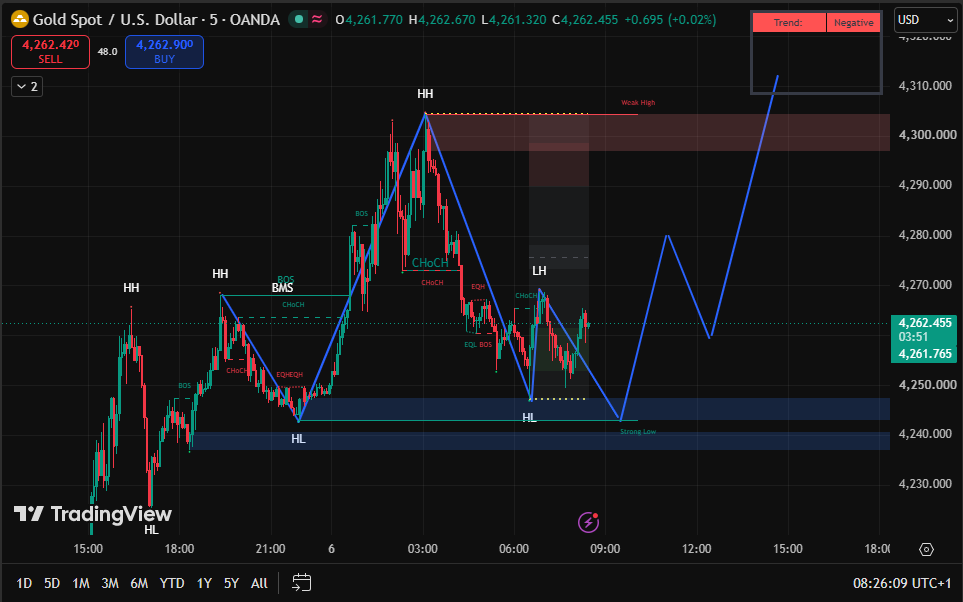The image size is (963, 602).
Task: Click the EQHEQH label on chart
Action: [x=289, y=375]
